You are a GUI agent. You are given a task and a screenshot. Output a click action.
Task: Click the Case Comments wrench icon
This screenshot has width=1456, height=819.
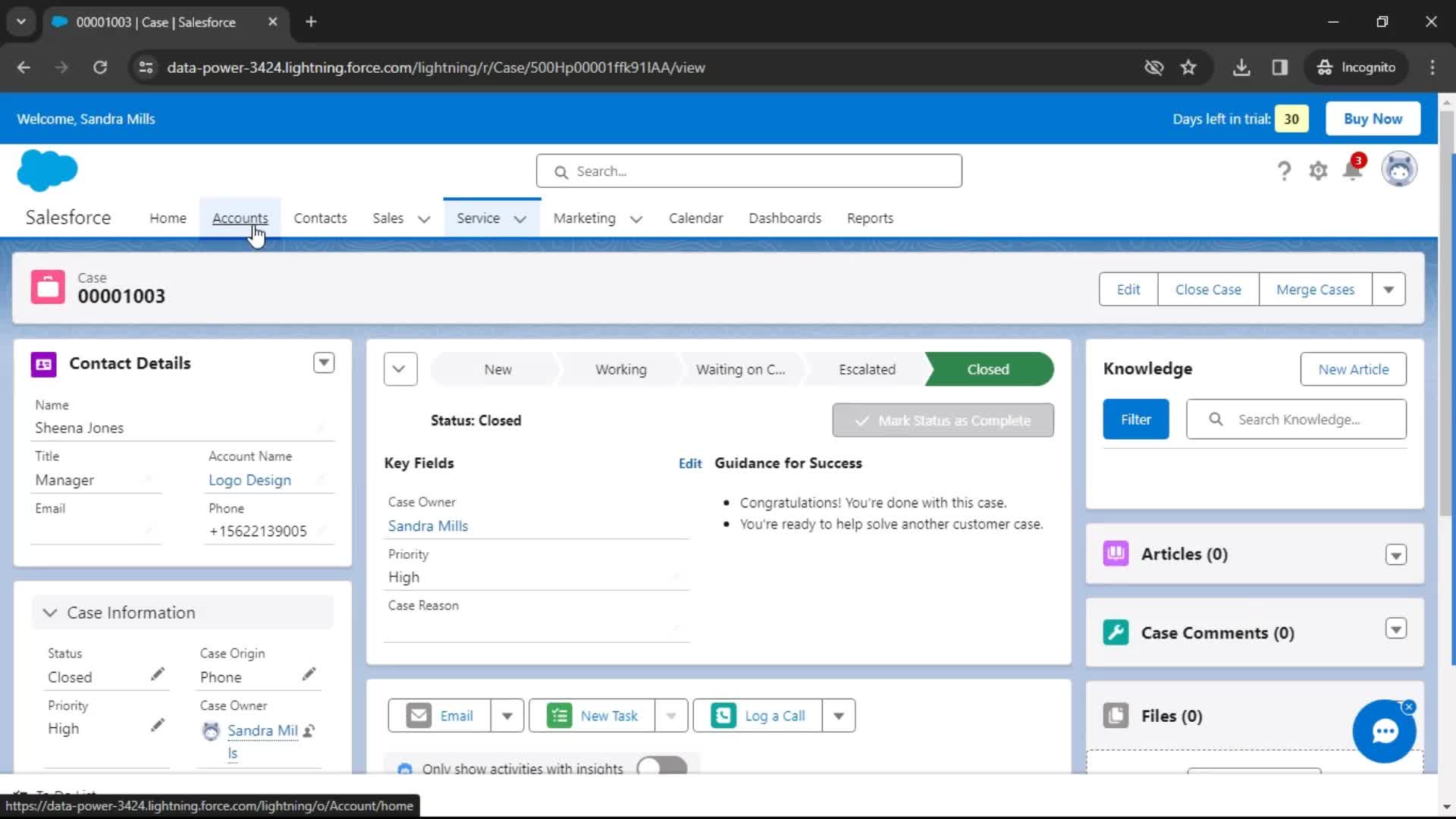1116,632
